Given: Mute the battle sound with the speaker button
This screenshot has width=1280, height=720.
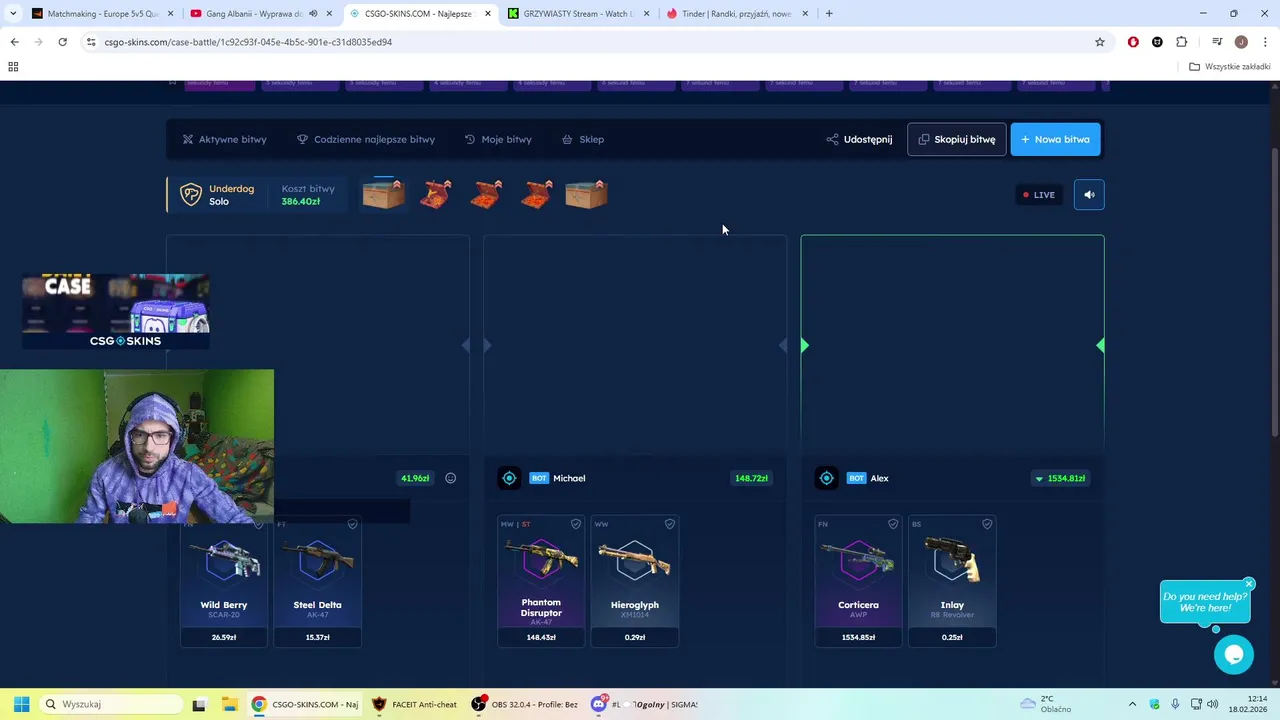Looking at the screenshot, I should coord(1089,195).
